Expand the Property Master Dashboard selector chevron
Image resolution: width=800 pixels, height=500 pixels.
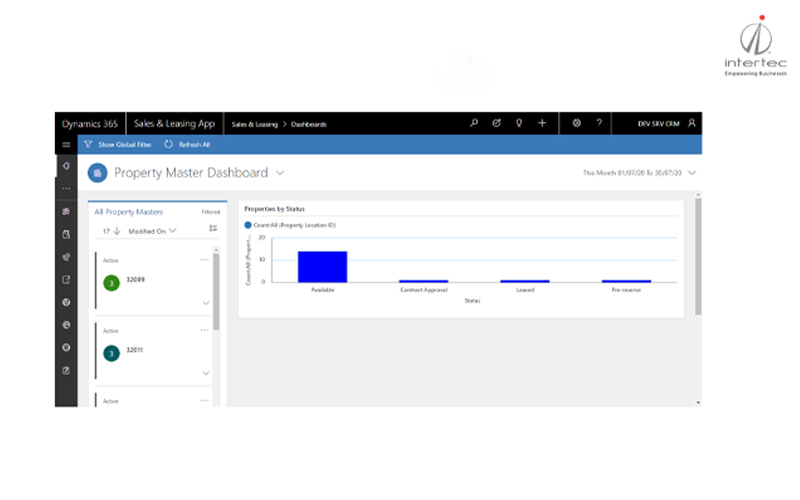coord(280,173)
